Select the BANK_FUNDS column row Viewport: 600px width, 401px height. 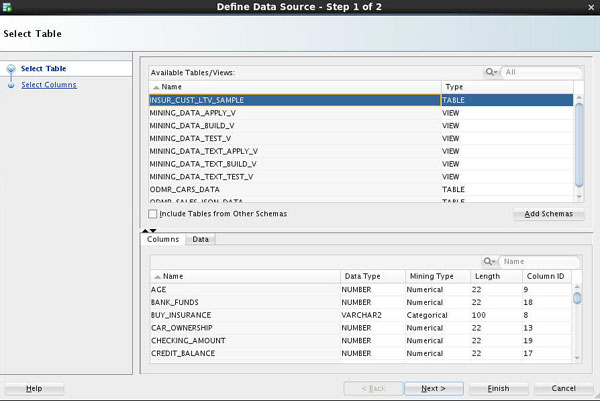[x=361, y=302]
